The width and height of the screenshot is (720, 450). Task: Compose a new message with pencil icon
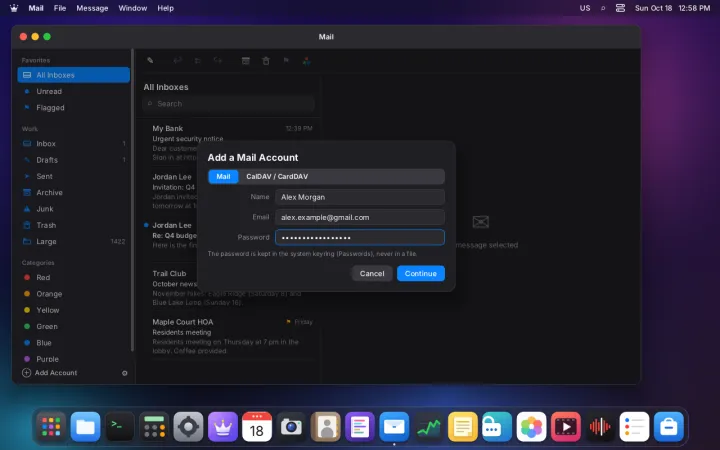tap(150, 61)
